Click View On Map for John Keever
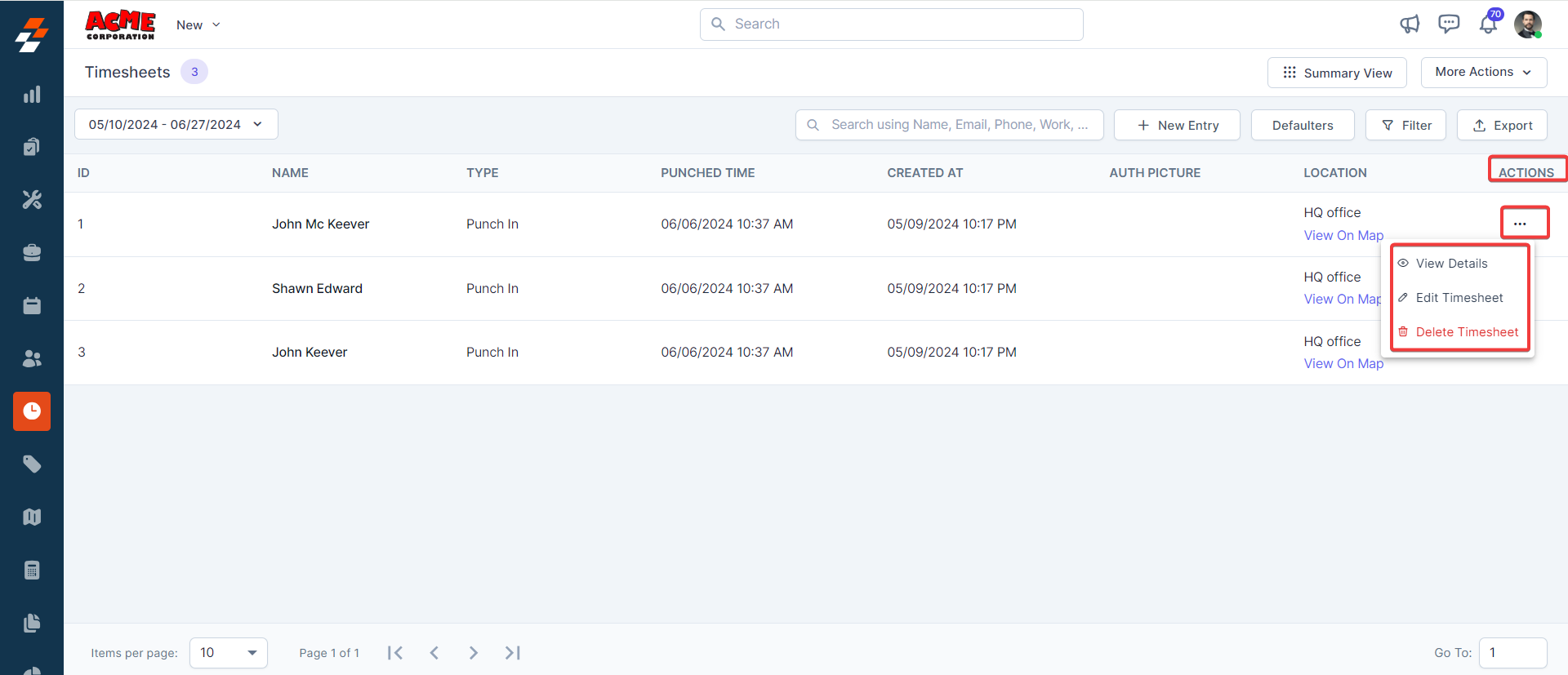The height and width of the screenshot is (675, 1568). point(1343,364)
